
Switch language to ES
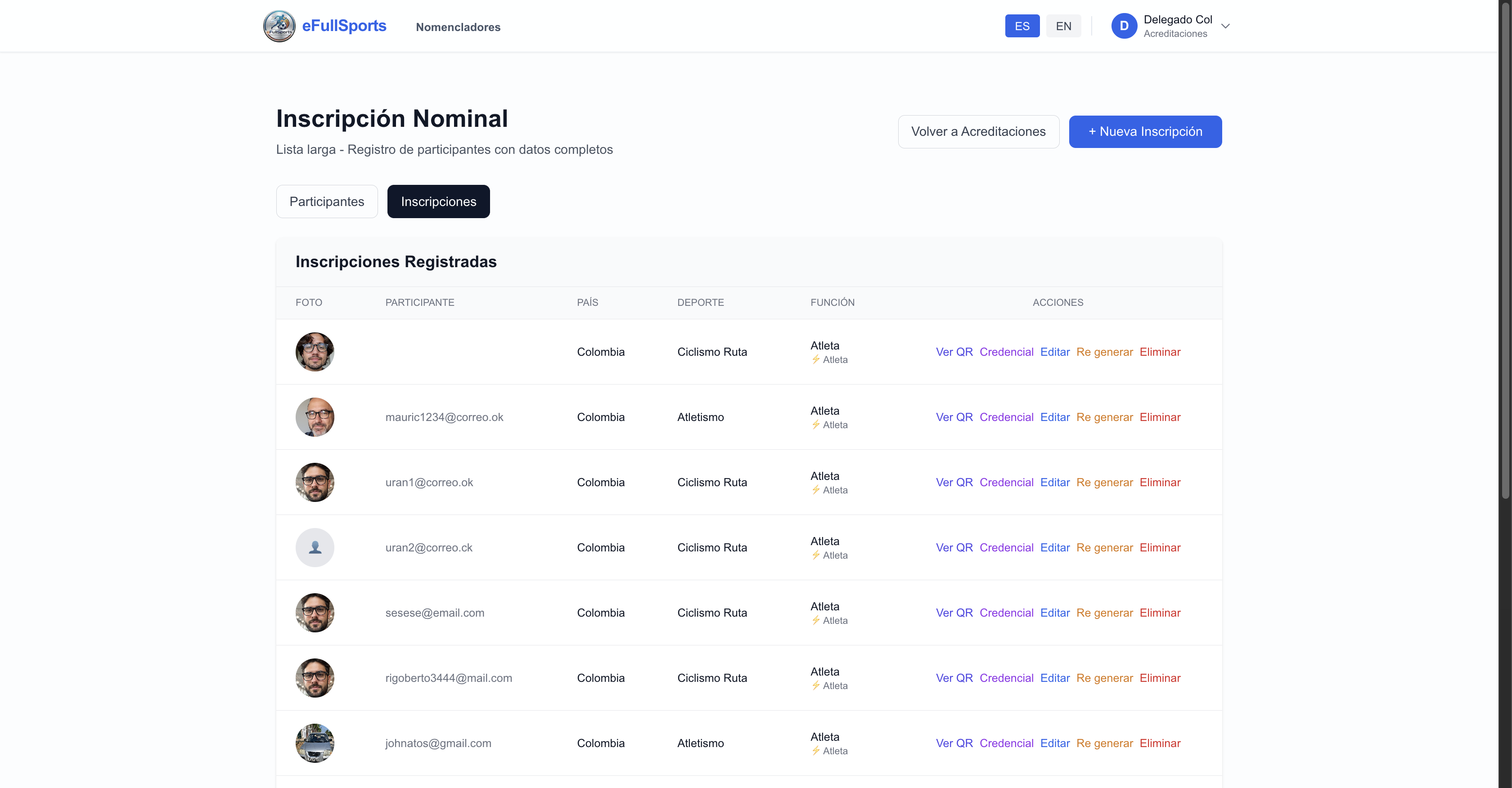click(1021, 26)
